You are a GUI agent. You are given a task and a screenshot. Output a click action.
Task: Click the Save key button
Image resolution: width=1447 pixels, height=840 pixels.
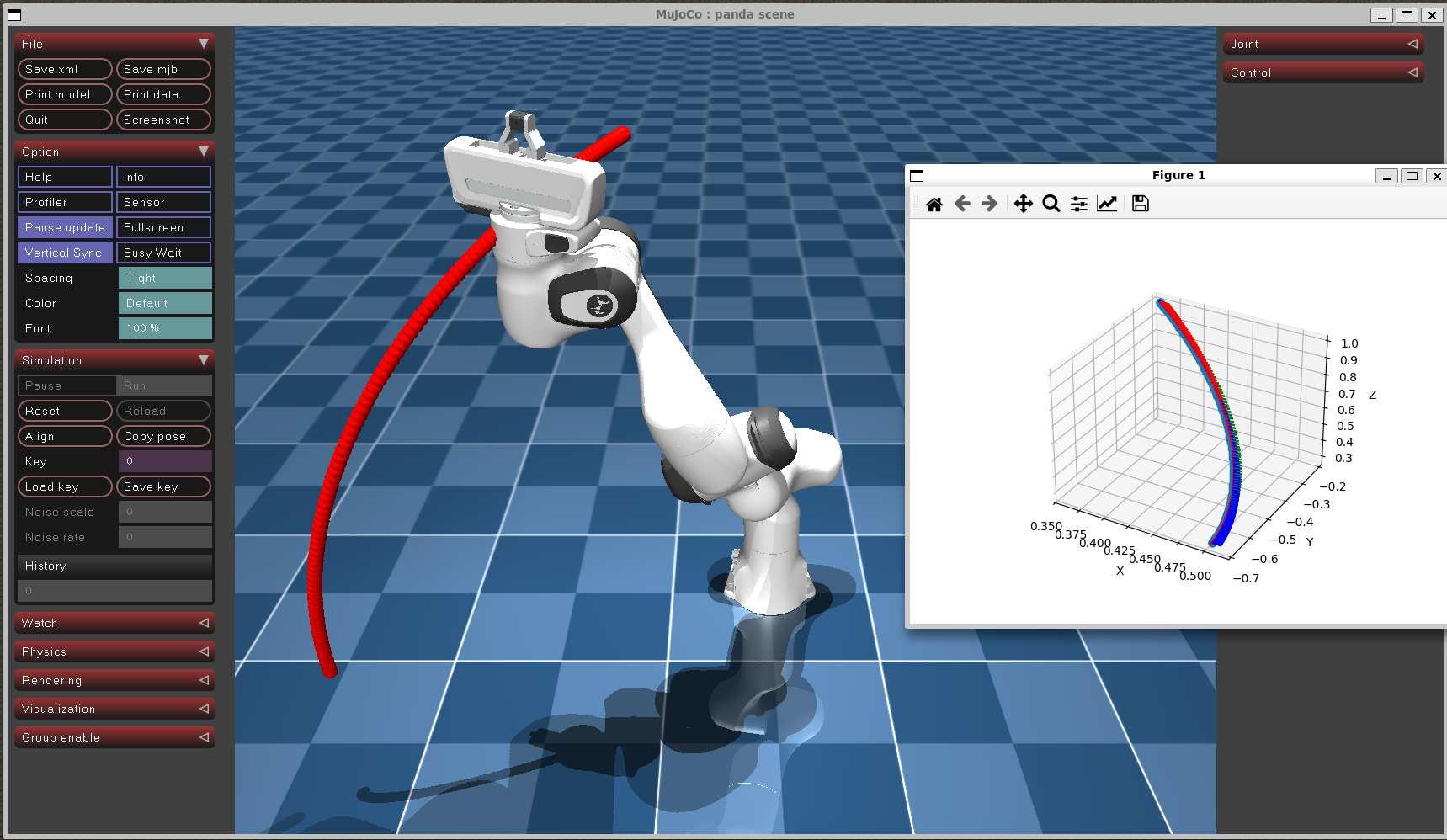click(163, 486)
